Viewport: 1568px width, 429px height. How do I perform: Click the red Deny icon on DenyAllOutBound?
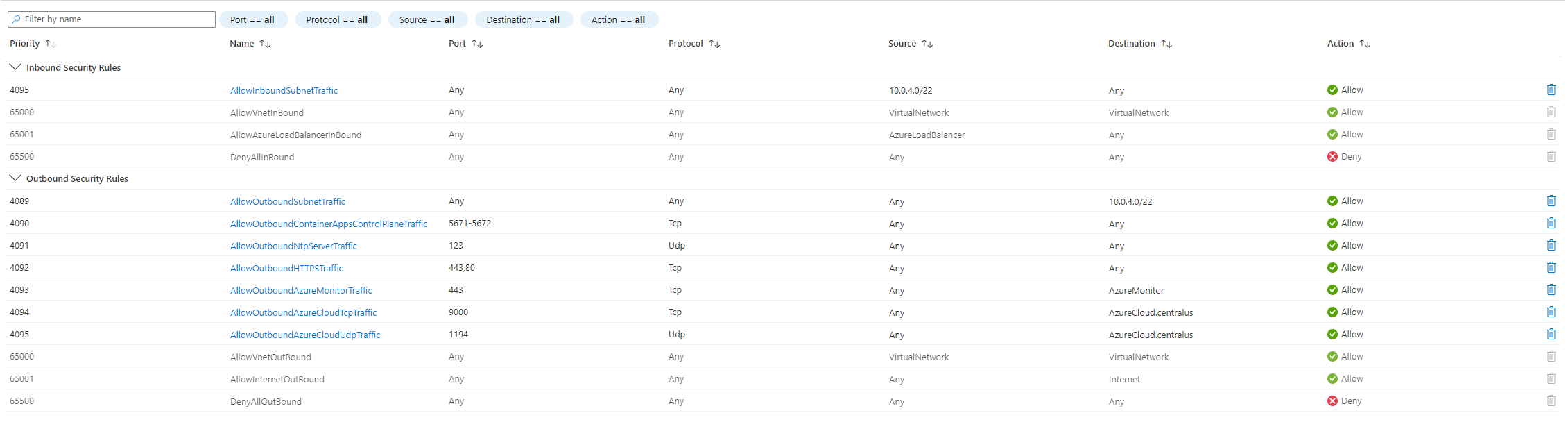[x=1332, y=401]
